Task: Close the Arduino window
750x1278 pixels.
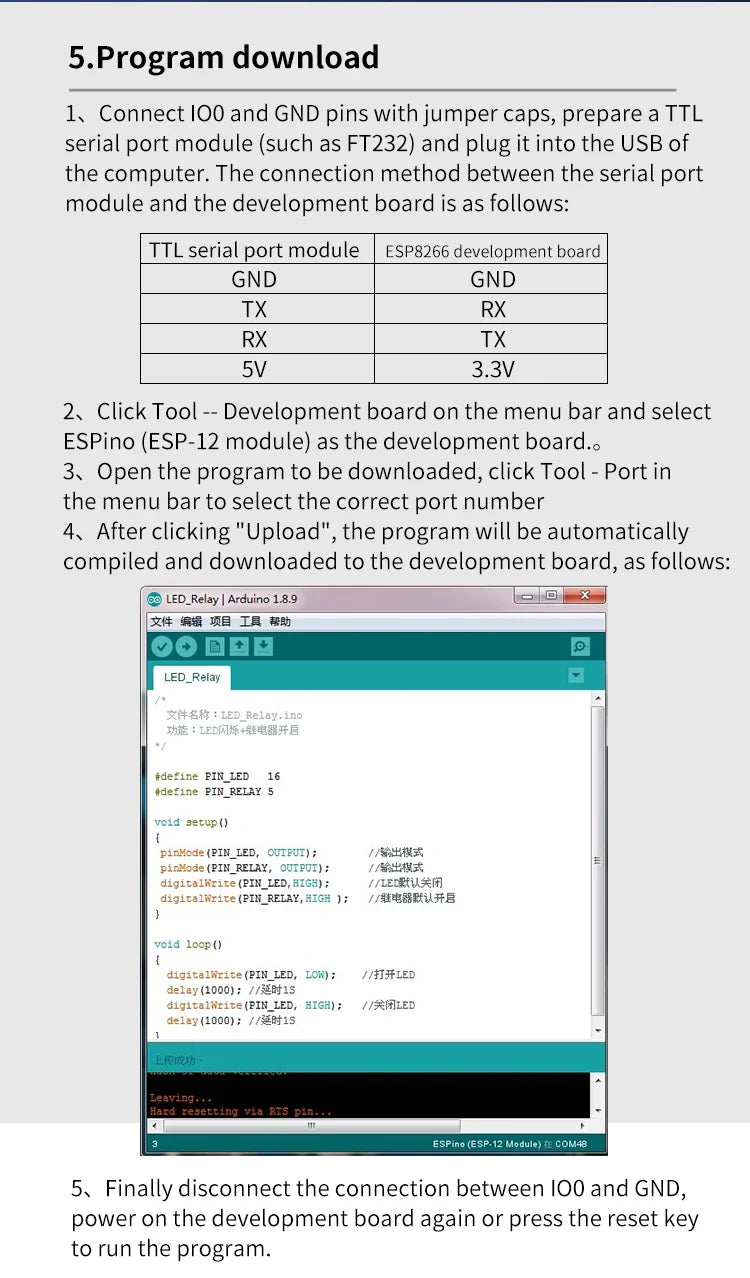Action: click(584, 596)
